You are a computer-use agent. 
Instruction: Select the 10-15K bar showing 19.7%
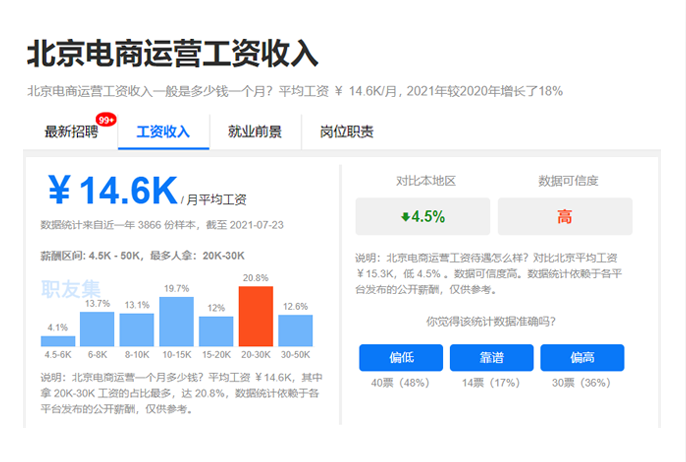point(176,319)
